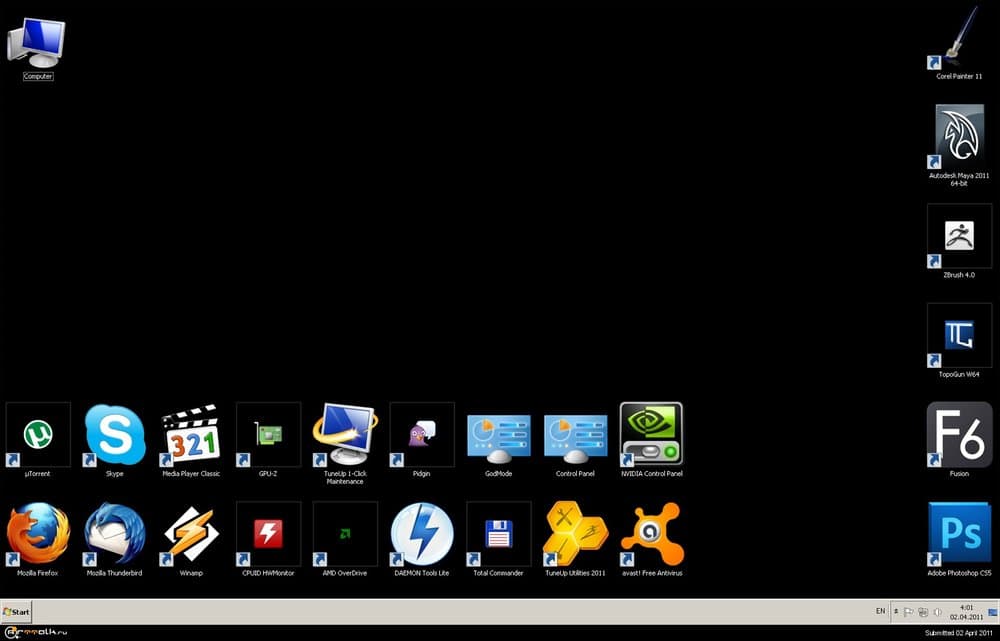The width and height of the screenshot is (1000, 641).
Task: Select the Winamp shortcut icon
Action: tap(191, 534)
